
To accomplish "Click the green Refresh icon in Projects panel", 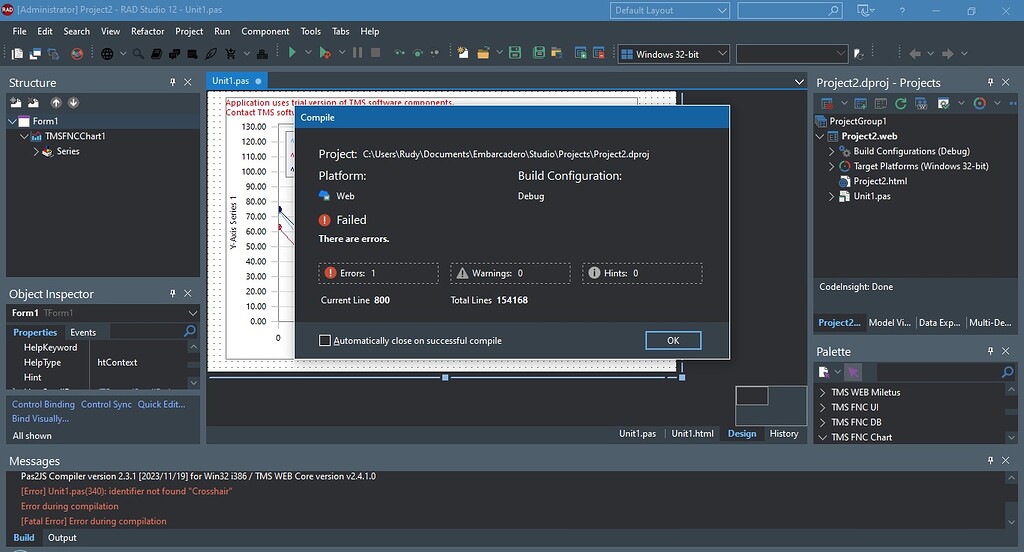I will [x=901, y=103].
